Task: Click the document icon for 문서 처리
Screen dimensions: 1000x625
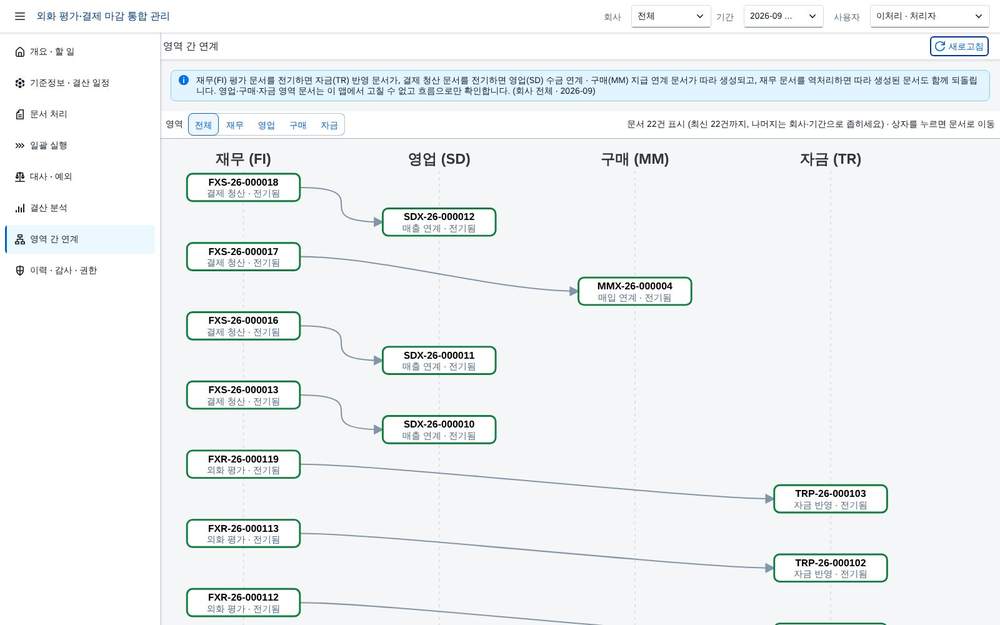Action: [20, 114]
